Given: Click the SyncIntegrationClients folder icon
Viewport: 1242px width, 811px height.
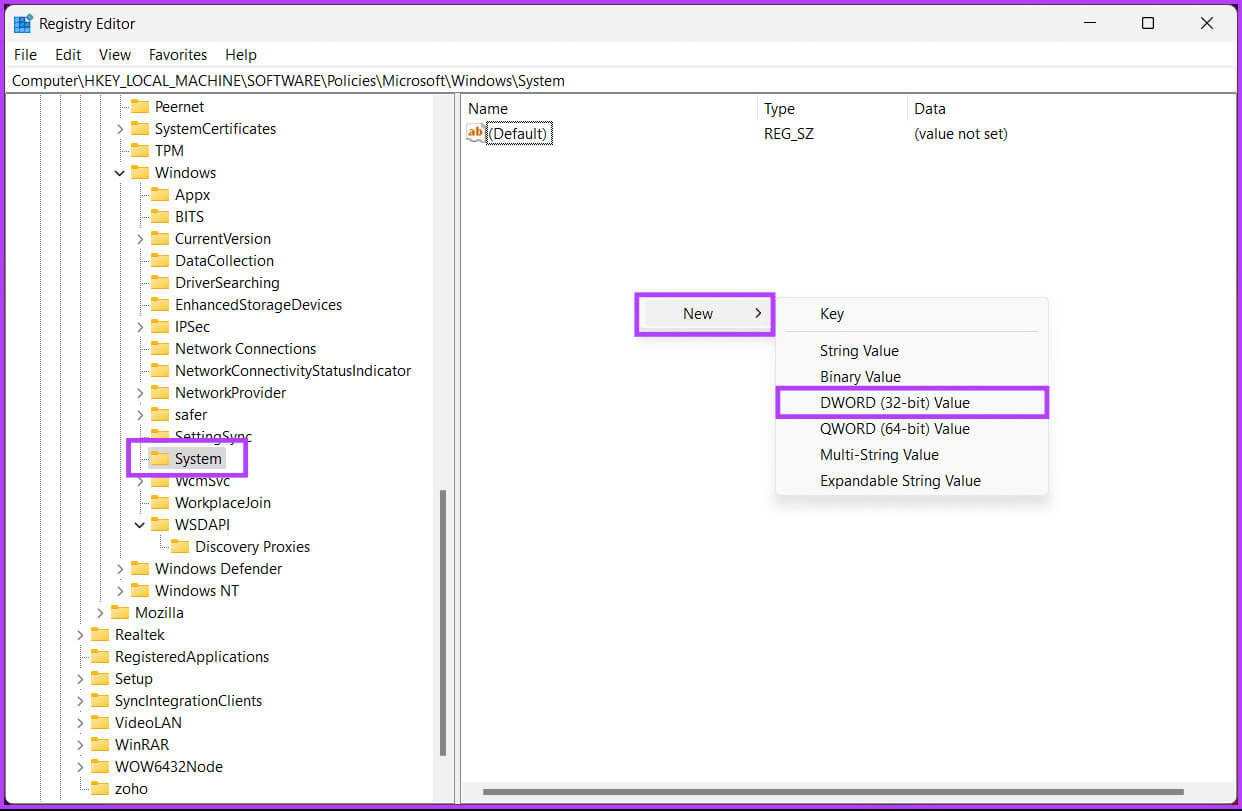Looking at the screenshot, I should point(100,701).
